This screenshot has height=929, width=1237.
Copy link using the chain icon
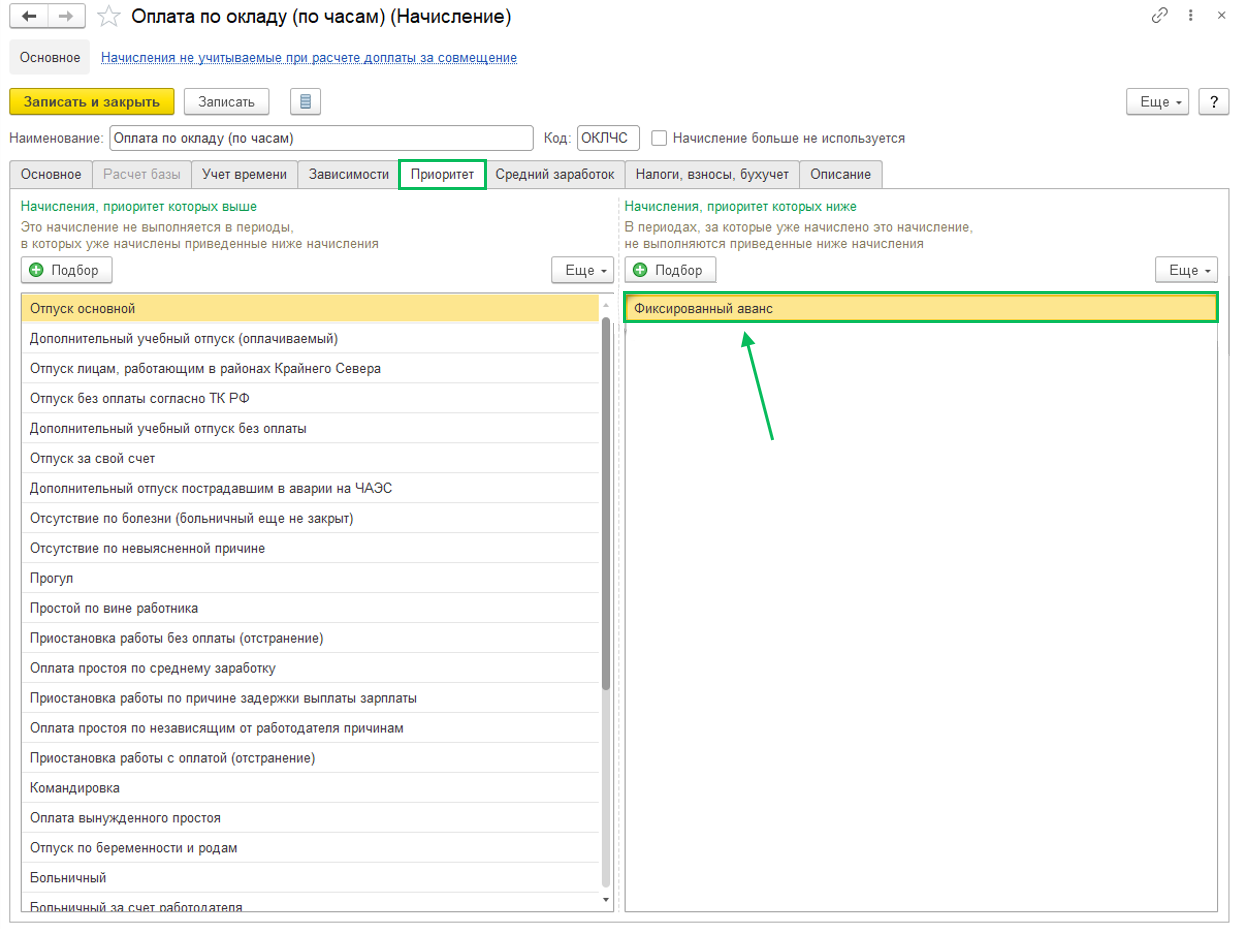coord(1160,16)
